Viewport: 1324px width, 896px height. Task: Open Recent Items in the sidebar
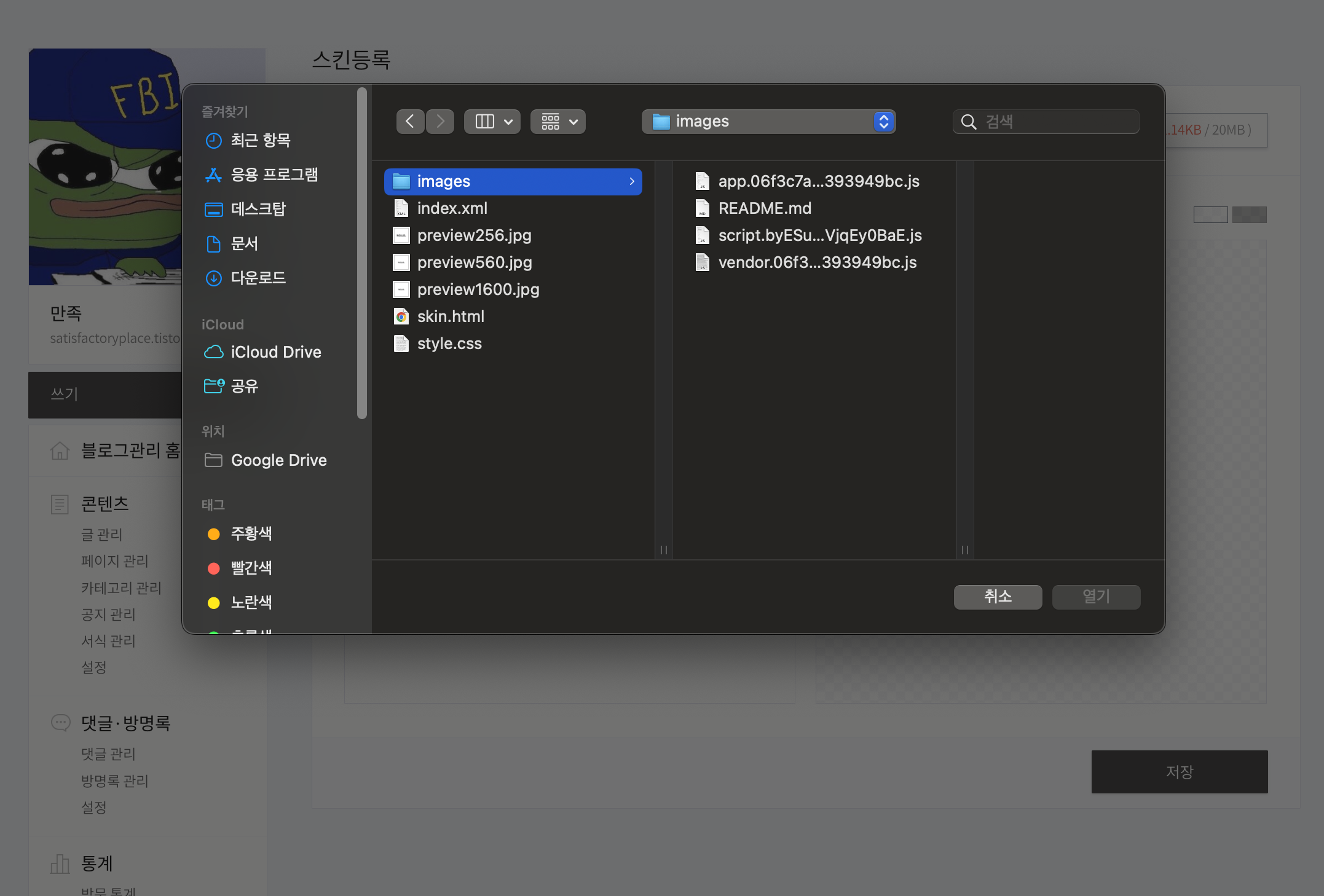pos(260,141)
